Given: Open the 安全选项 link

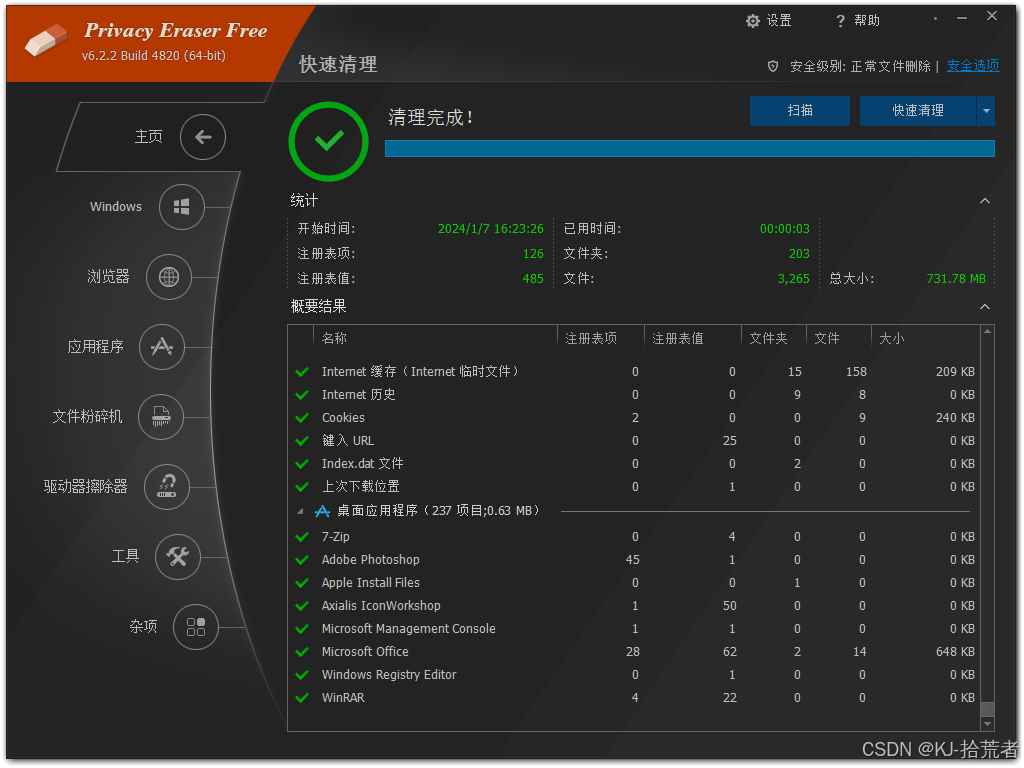Looking at the screenshot, I should [x=973, y=66].
